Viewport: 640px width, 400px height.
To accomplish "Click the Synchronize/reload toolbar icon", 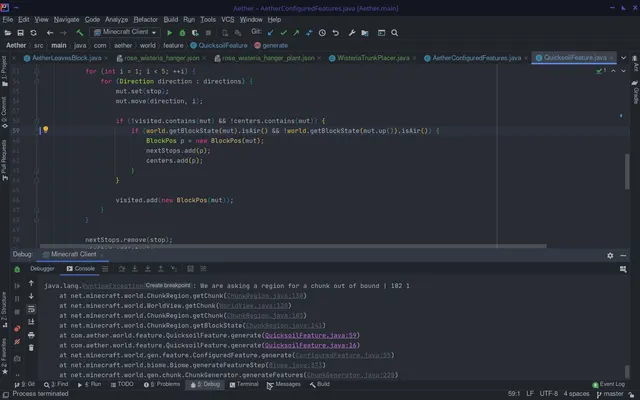I will [33, 33].
